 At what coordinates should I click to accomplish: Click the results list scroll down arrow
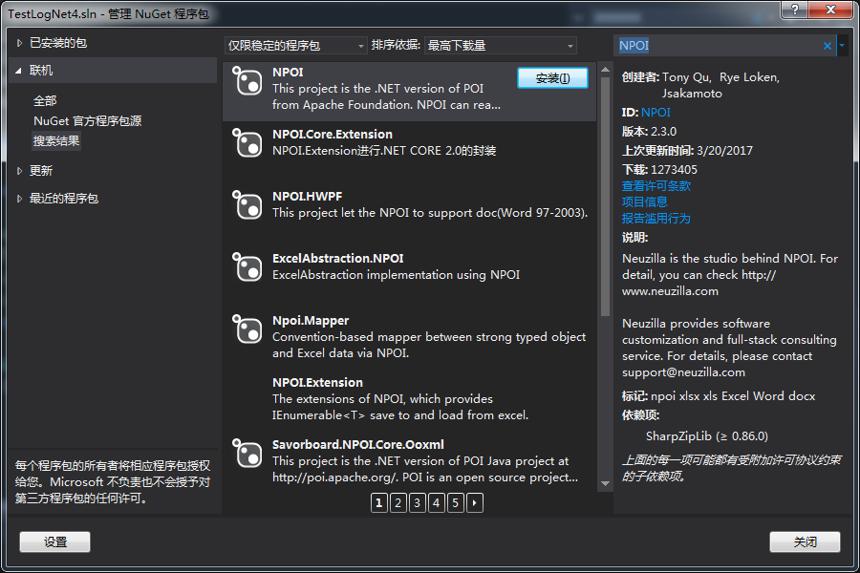(606, 484)
